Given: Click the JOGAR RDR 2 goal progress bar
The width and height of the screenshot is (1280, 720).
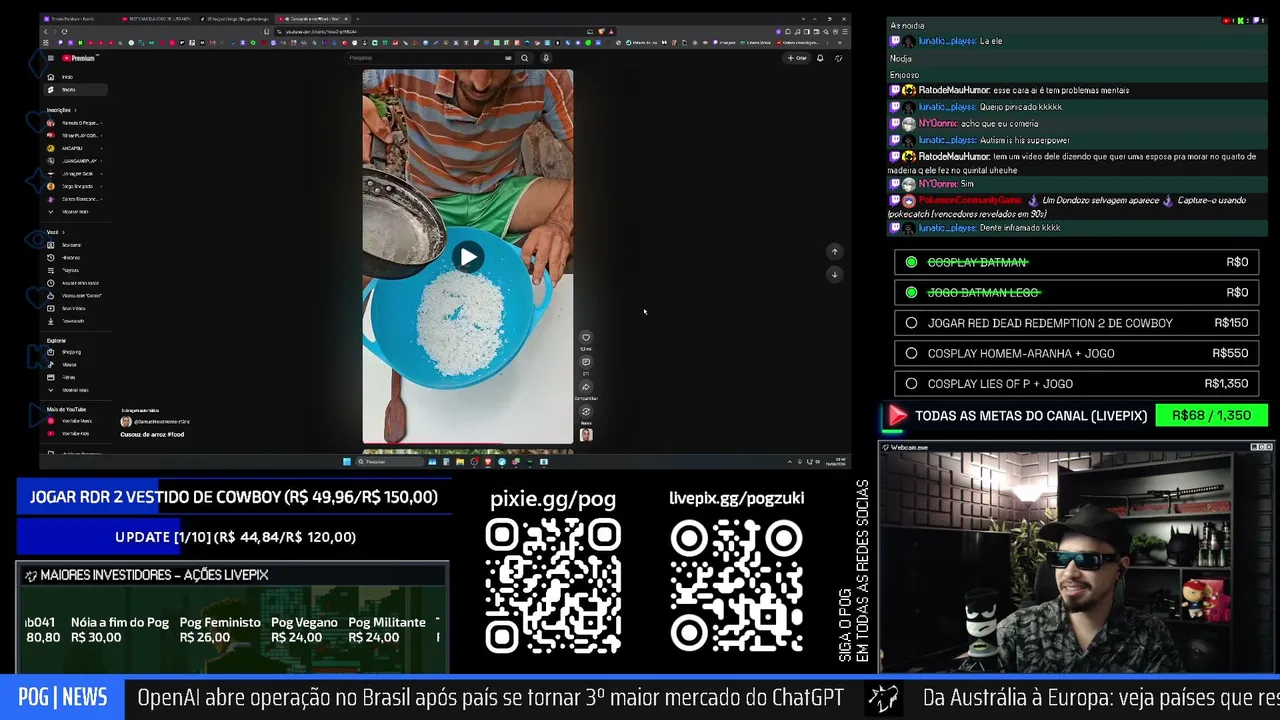Looking at the screenshot, I should [234, 497].
